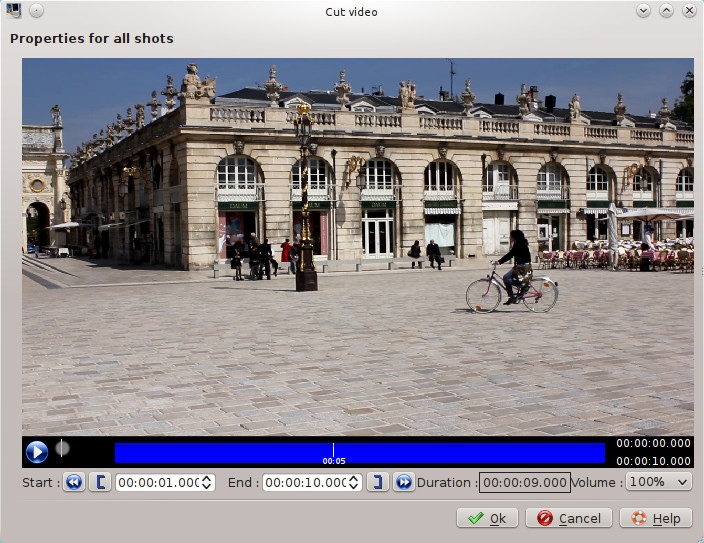This screenshot has width=704, height=543.
Task: Cancel the Cut video dialog
Action: point(569,518)
